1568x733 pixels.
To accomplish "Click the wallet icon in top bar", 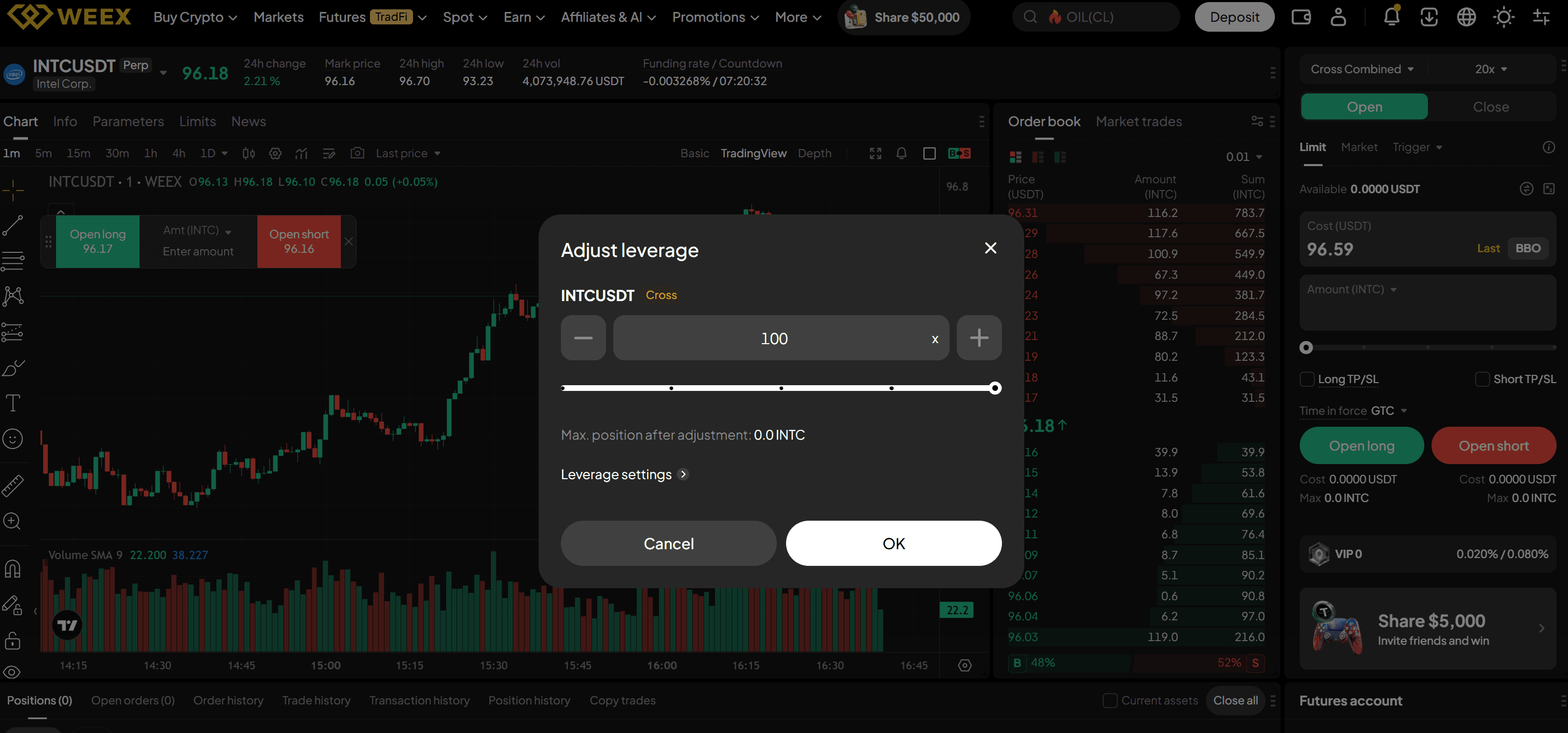I will [x=1301, y=17].
